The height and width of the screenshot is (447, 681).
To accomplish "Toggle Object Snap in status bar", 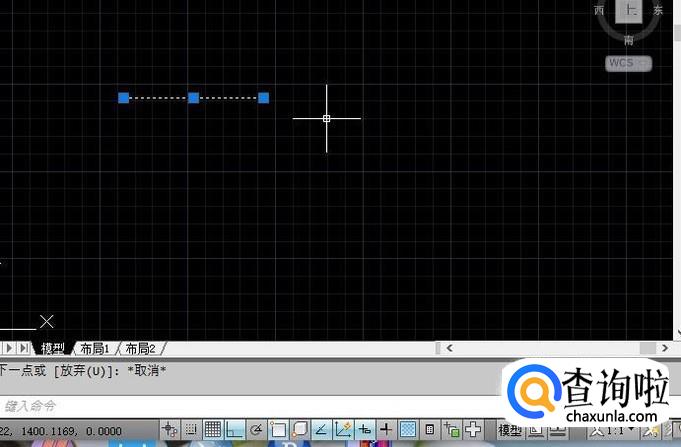I will point(278,430).
